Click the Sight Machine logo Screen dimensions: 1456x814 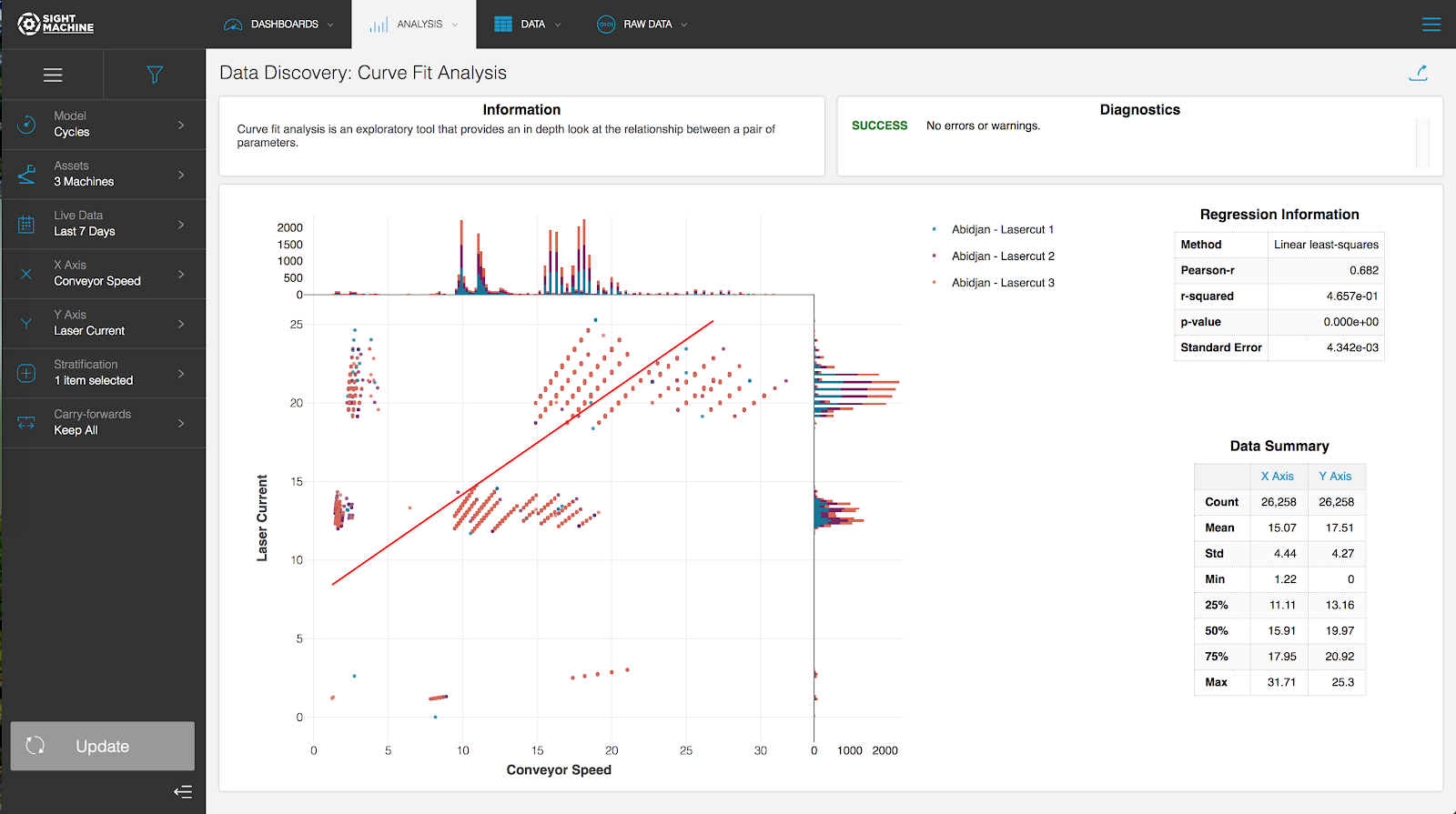pyautogui.click(x=56, y=24)
